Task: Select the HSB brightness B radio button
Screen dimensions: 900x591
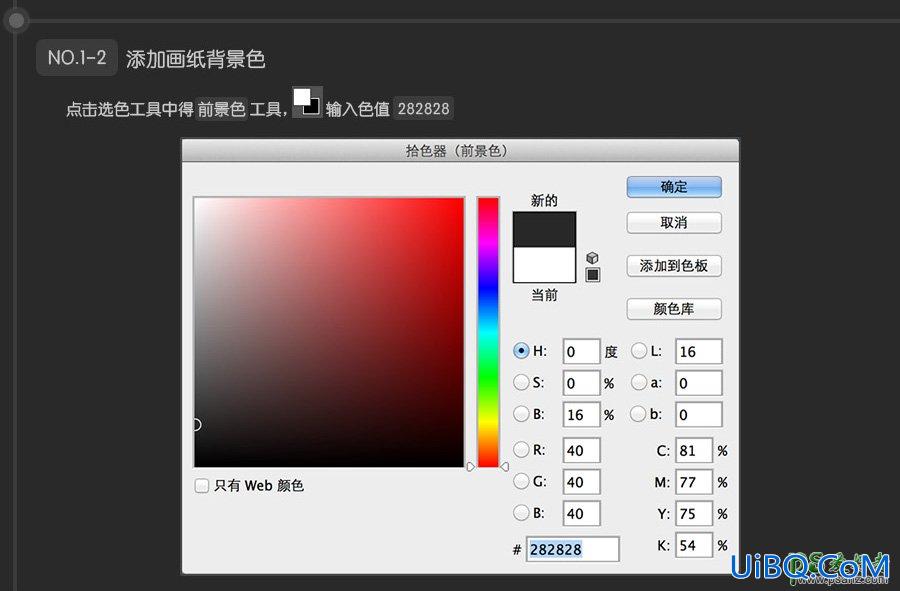Action: (521, 414)
